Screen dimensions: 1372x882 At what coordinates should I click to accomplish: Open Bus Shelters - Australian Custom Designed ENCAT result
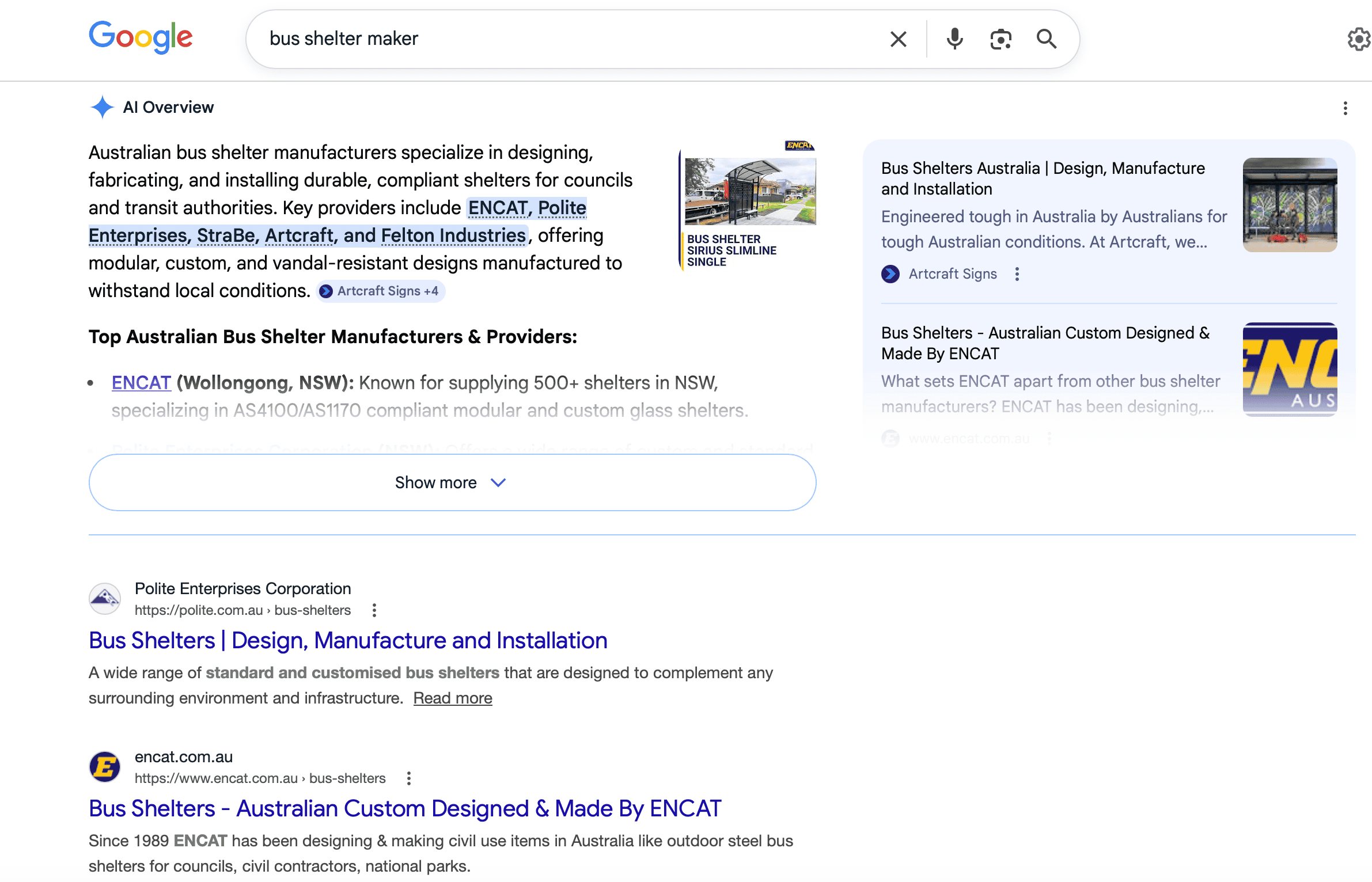coord(405,809)
